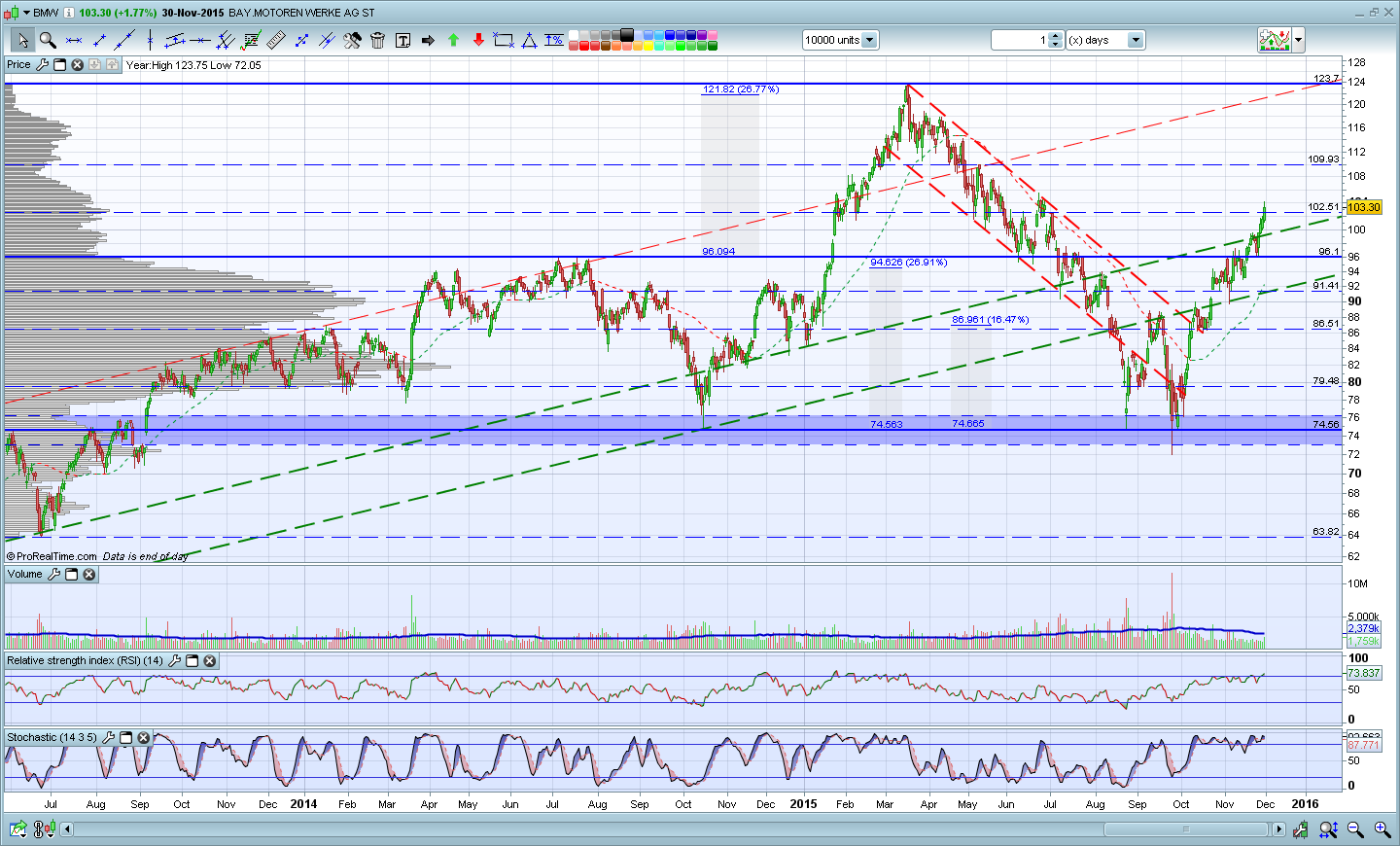
Task: Select the text annotation tool
Action: 402,40
